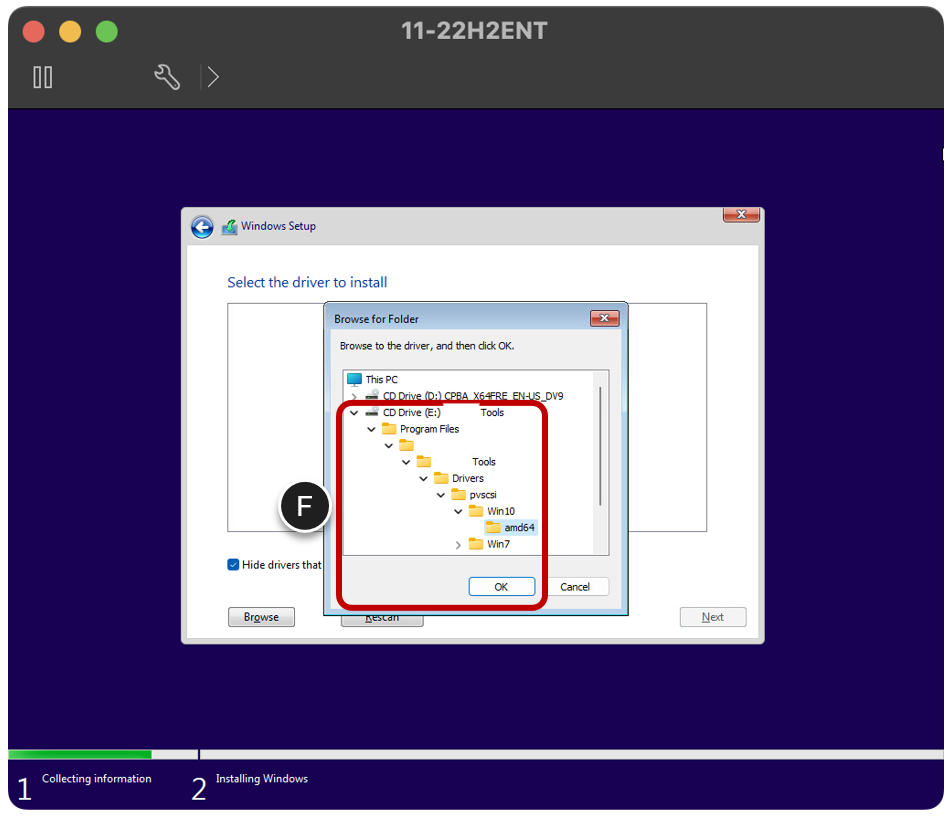Collapse the Program Files tree node
950x817 pixels.
(370, 428)
